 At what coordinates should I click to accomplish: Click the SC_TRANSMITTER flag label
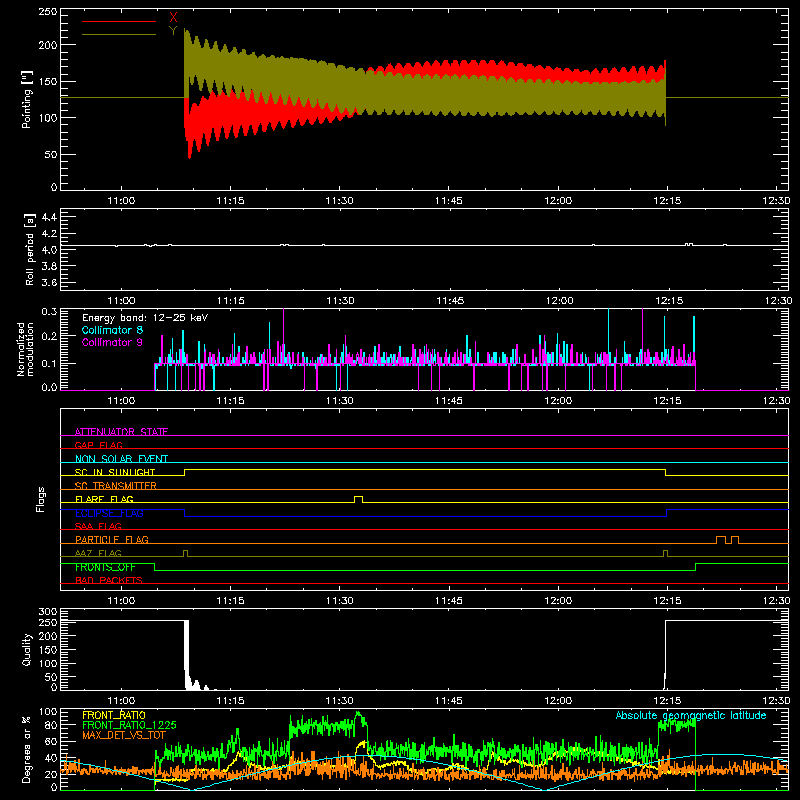click(116, 485)
